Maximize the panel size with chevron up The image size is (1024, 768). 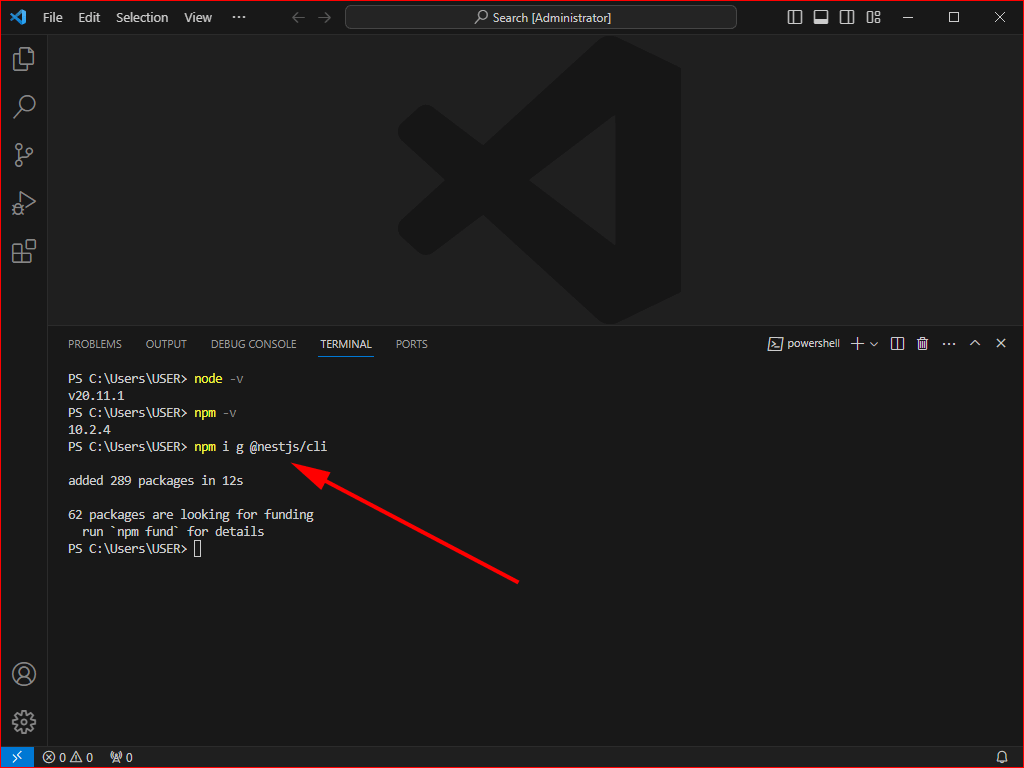(975, 343)
